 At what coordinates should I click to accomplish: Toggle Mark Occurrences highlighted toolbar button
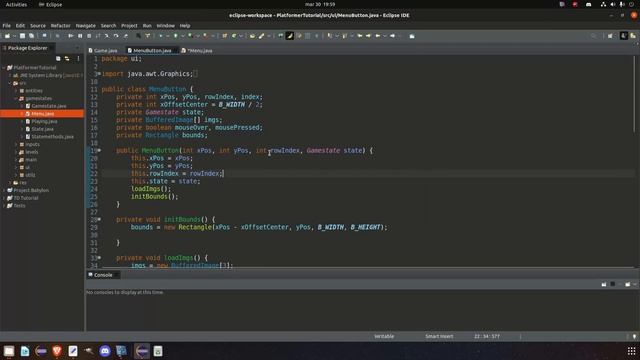[289, 36]
